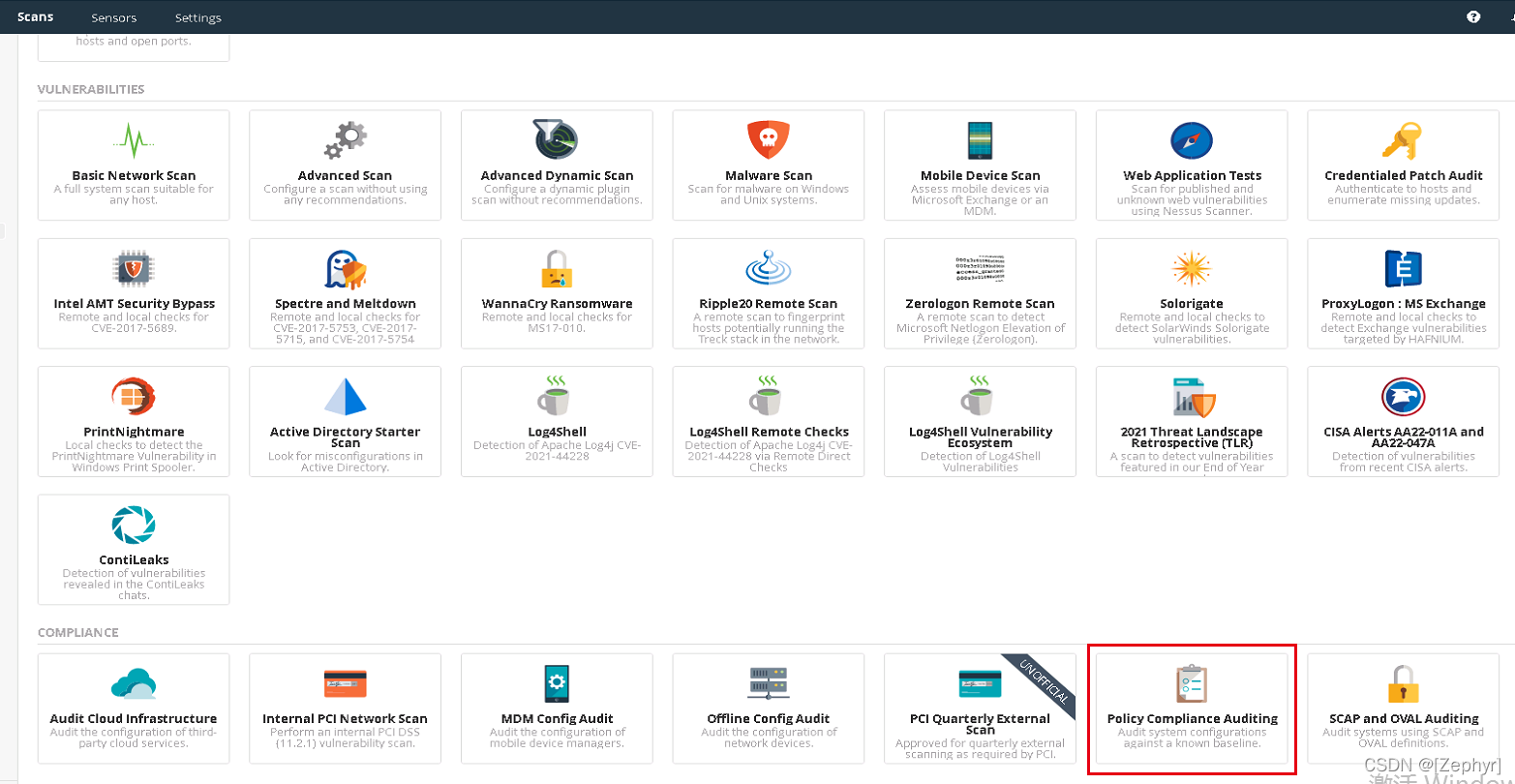The height and width of the screenshot is (784, 1515).
Task: Open the Settings tab
Action: [198, 17]
